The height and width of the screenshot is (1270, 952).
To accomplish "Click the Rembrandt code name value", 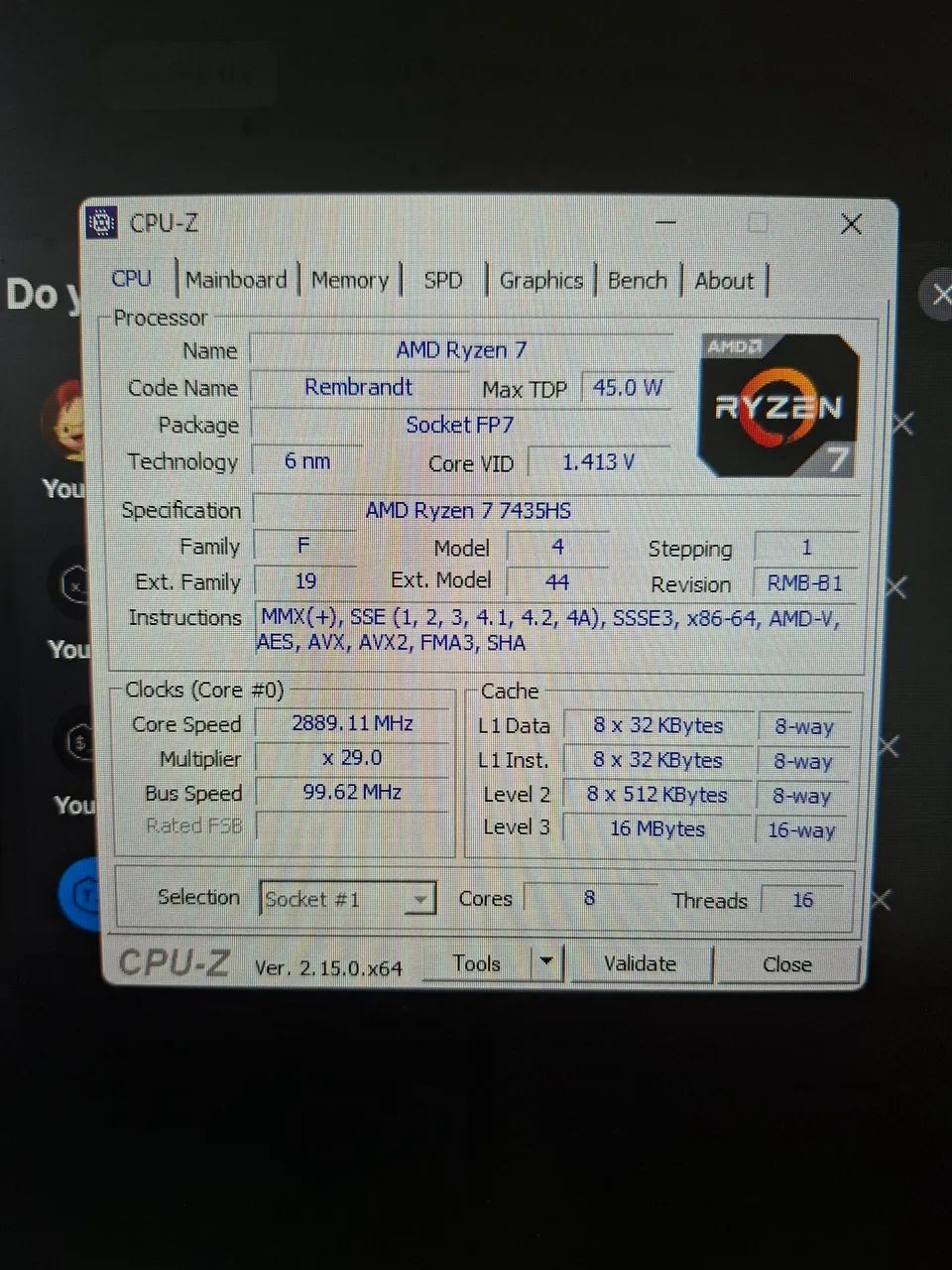I will [358, 387].
